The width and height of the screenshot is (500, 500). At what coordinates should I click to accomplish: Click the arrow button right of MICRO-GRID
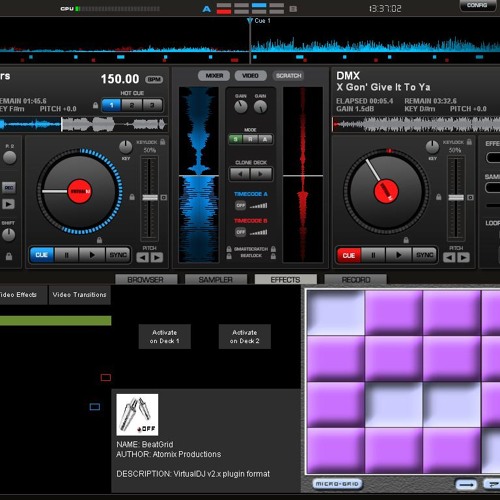pos(466,484)
